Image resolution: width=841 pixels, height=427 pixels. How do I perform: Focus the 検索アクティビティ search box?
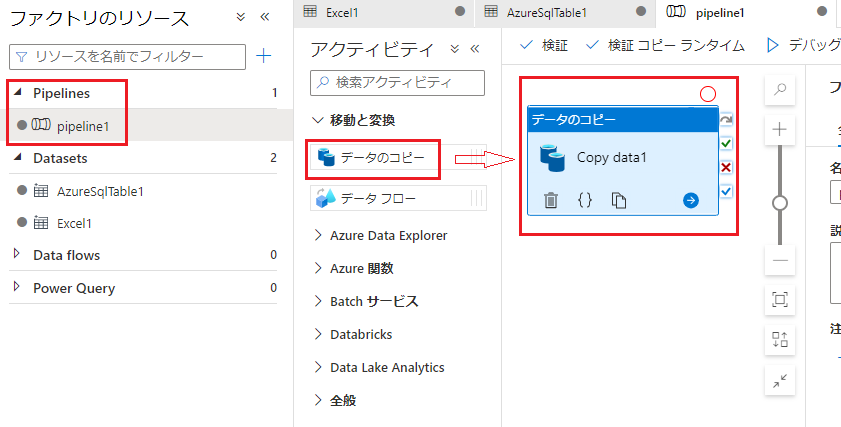397,83
